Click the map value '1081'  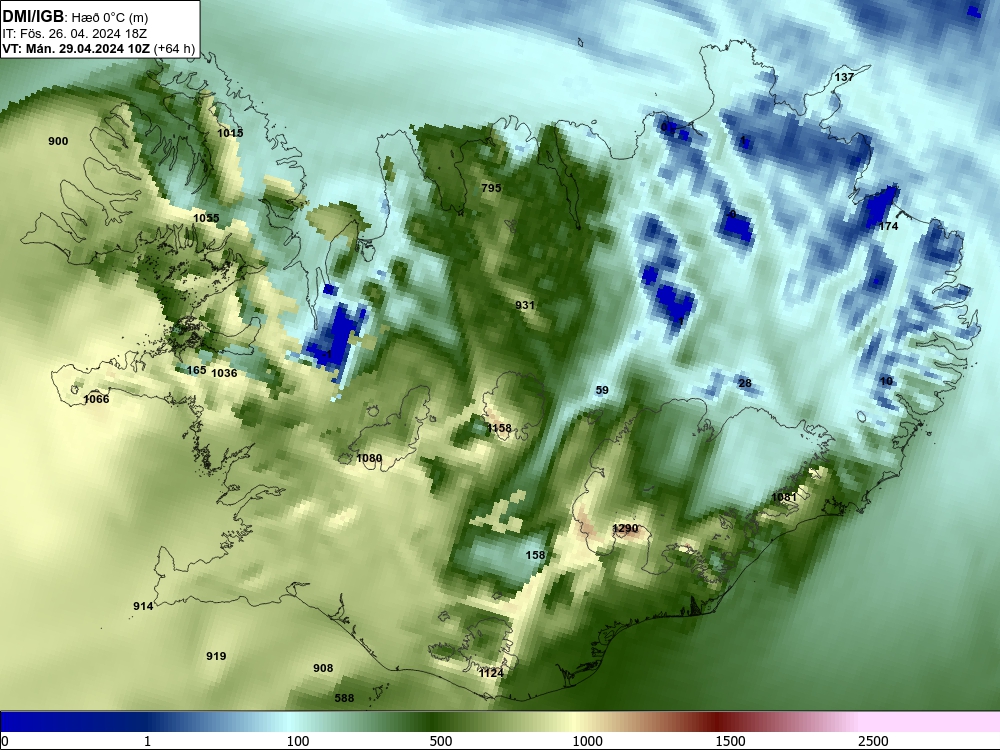784,497
